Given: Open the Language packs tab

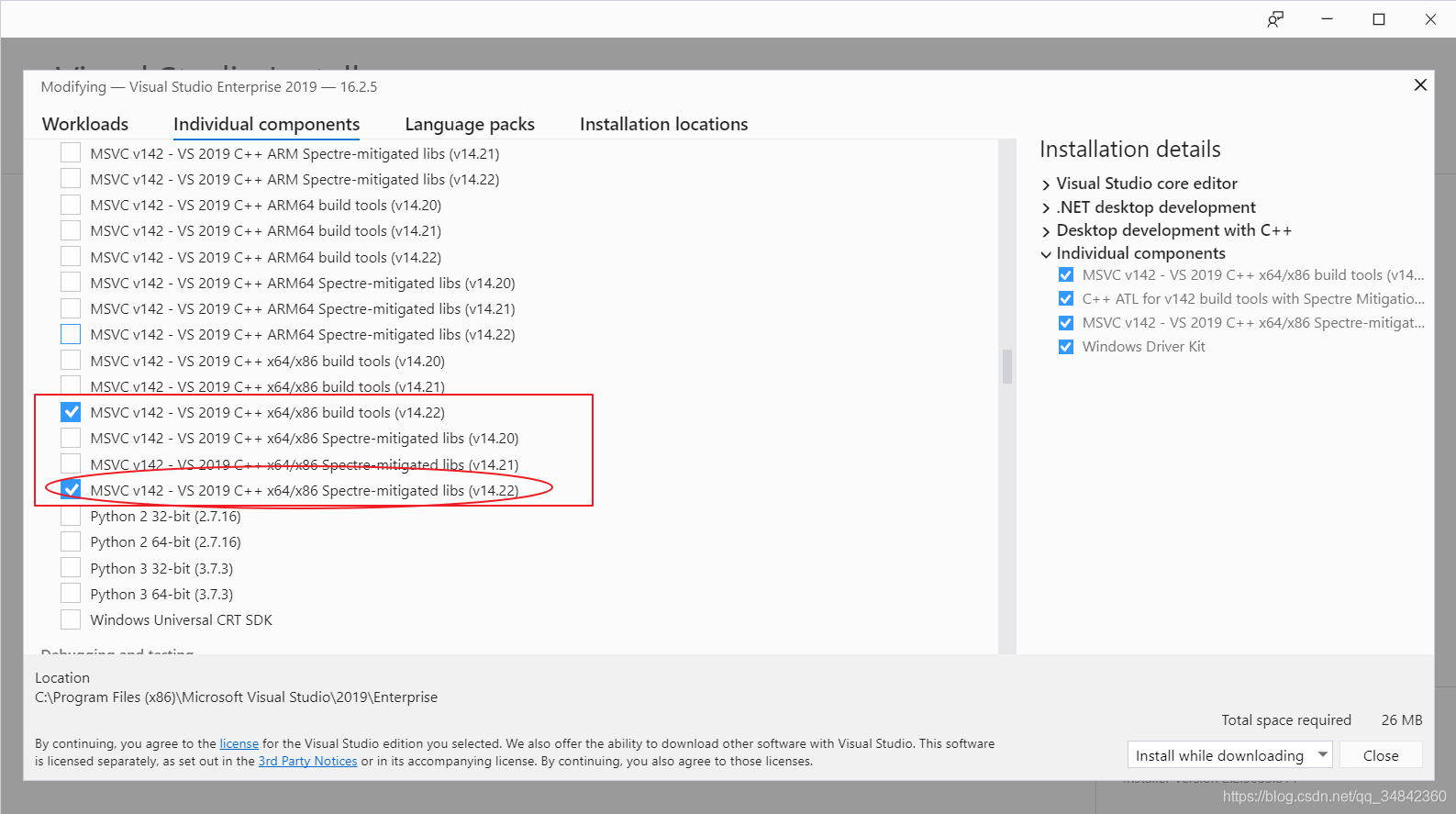Looking at the screenshot, I should (x=470, y=124).
